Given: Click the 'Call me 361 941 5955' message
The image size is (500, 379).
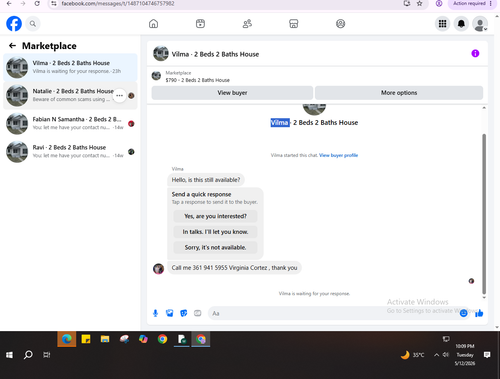Looking at the screenshot, I should [x=234, y=268].
